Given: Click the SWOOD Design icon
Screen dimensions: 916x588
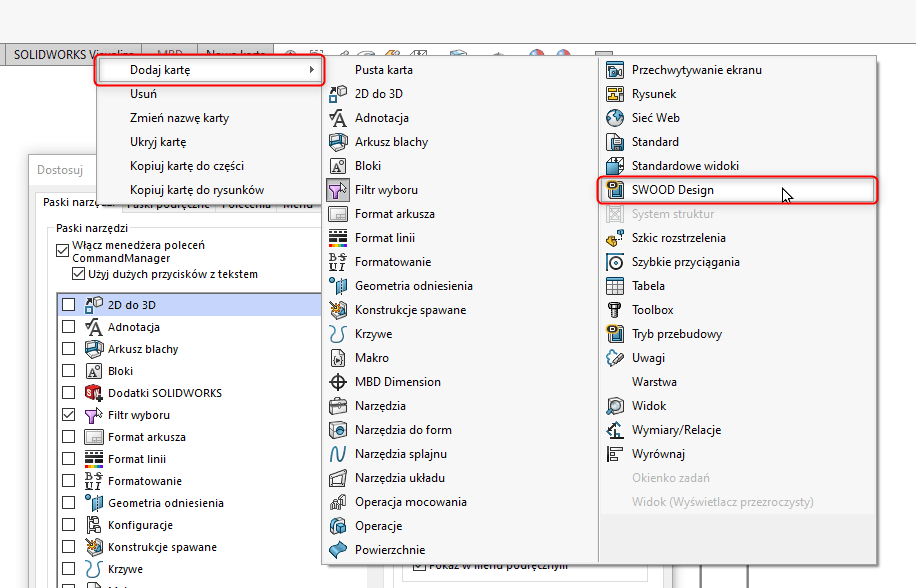Looking at the screenshot, I should tap(615, 190).
